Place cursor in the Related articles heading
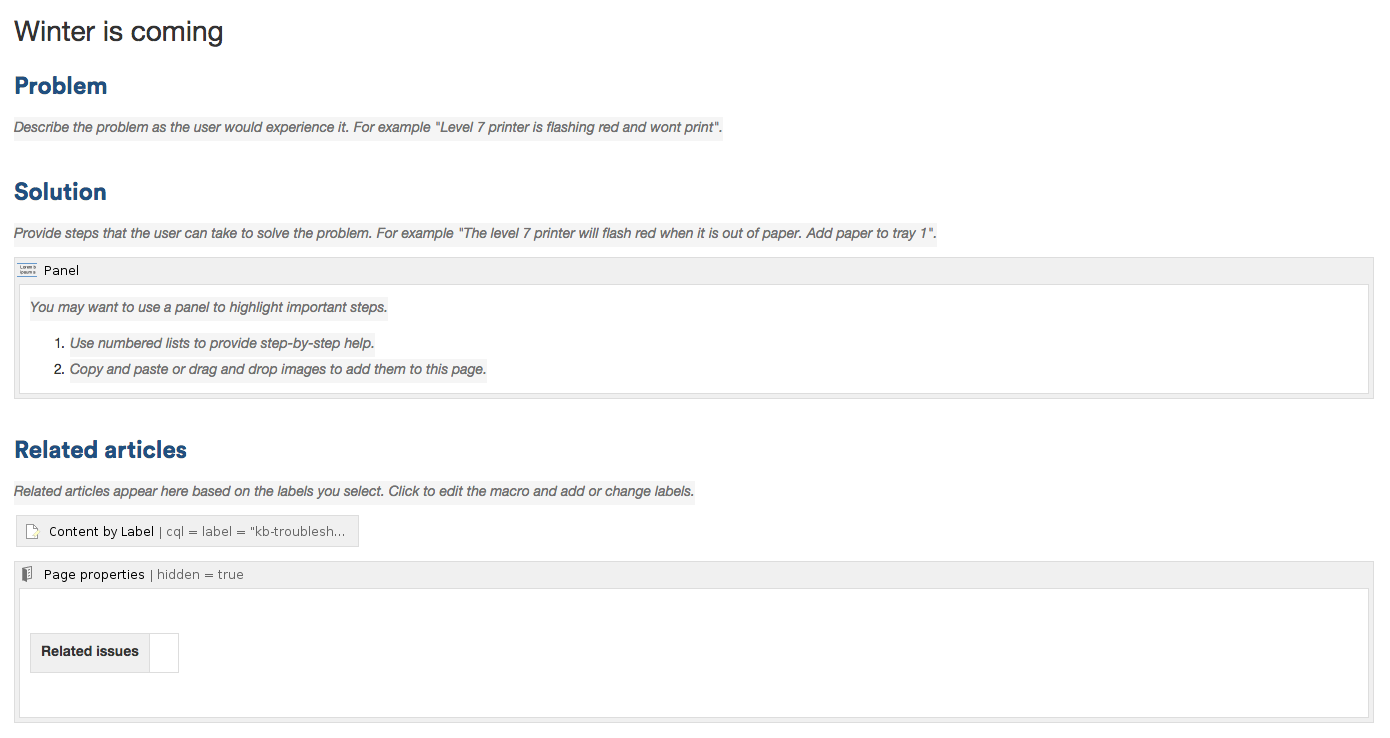 click(100, 450)
